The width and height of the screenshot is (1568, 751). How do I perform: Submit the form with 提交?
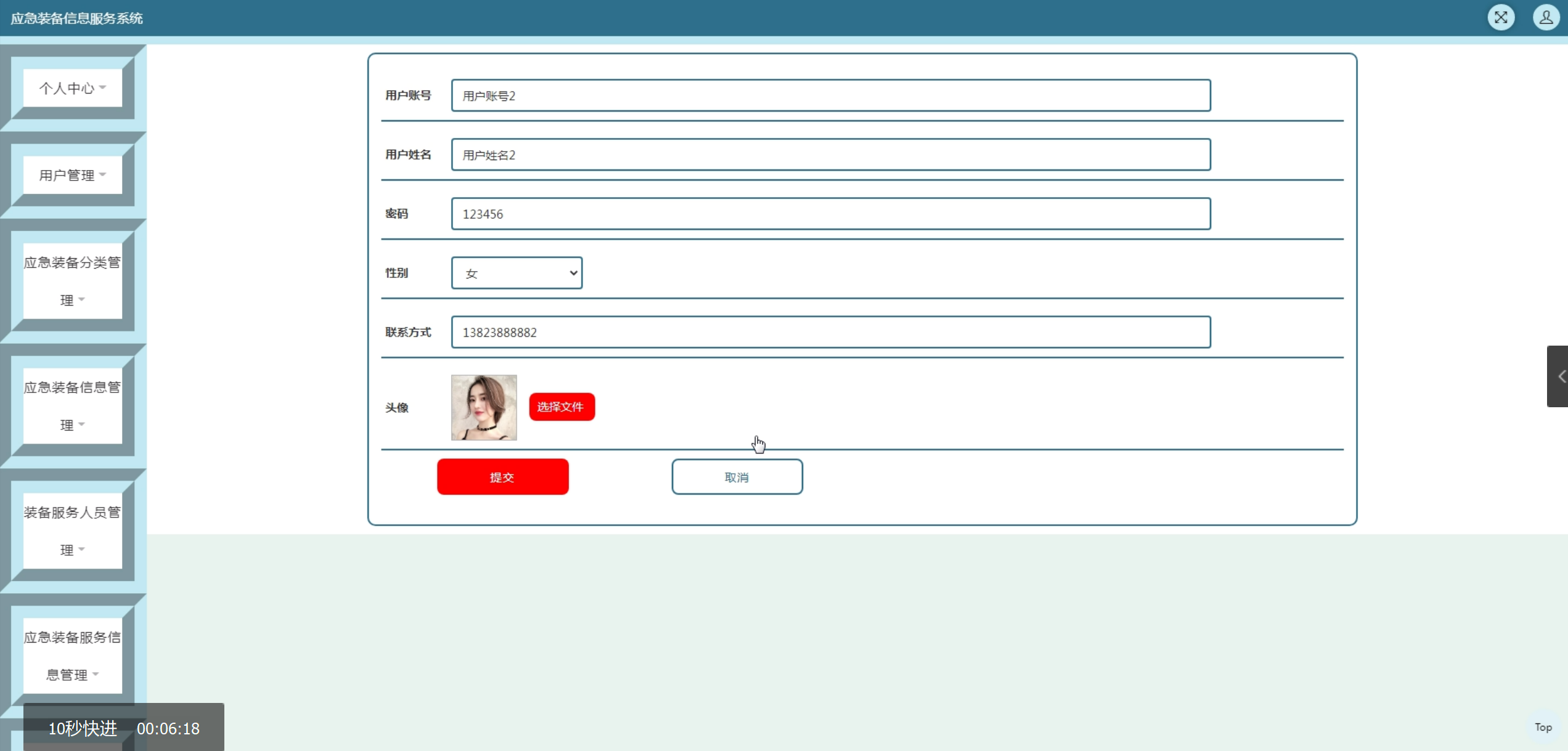[502, 477]
